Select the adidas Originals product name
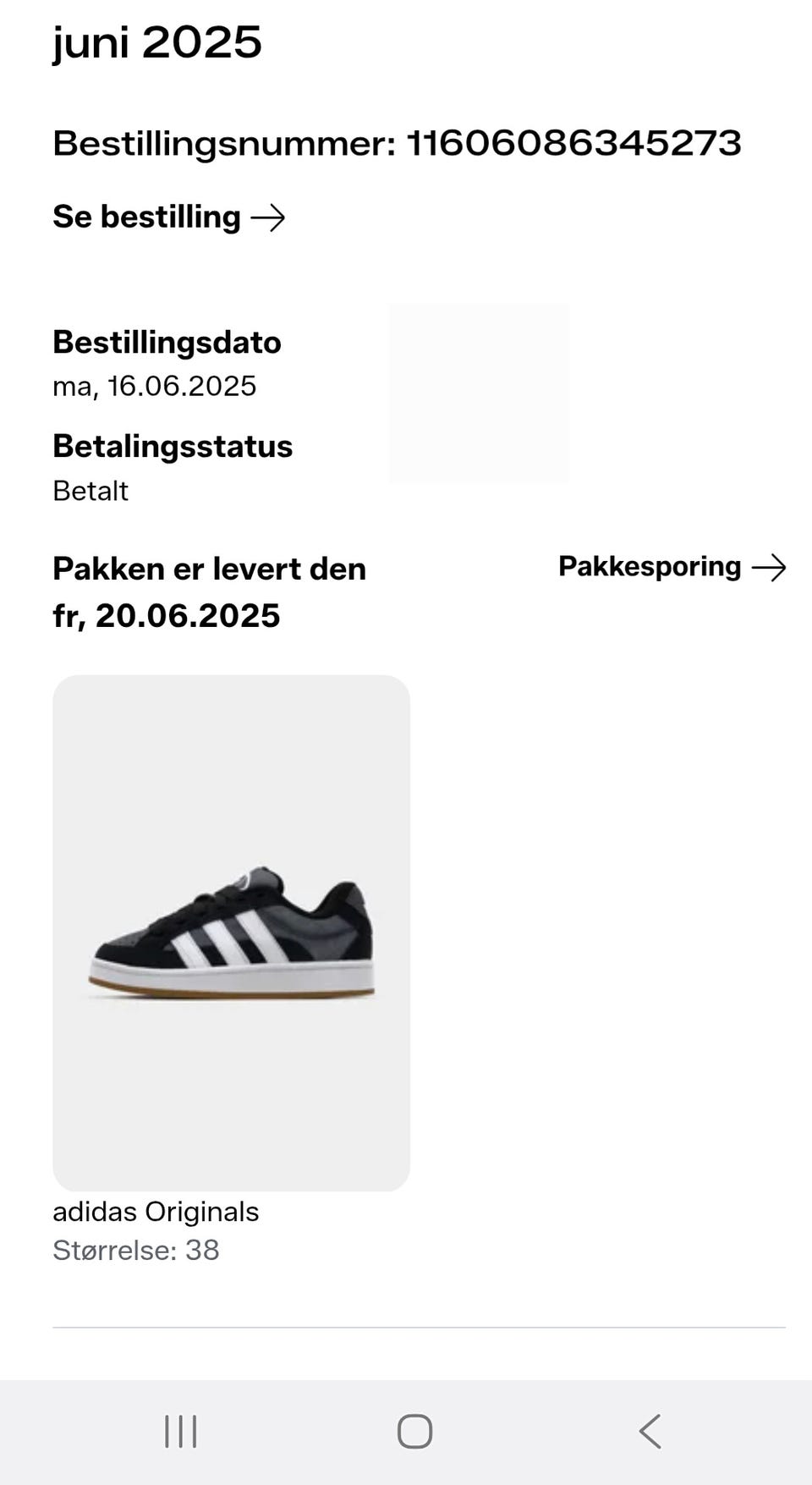 click(x=156, y=1212)
